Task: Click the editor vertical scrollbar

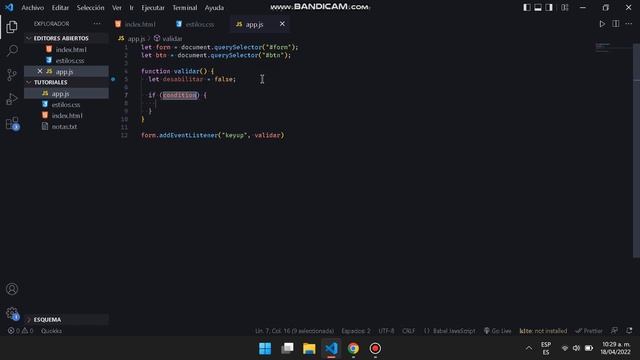Action: tap(636, 150)
